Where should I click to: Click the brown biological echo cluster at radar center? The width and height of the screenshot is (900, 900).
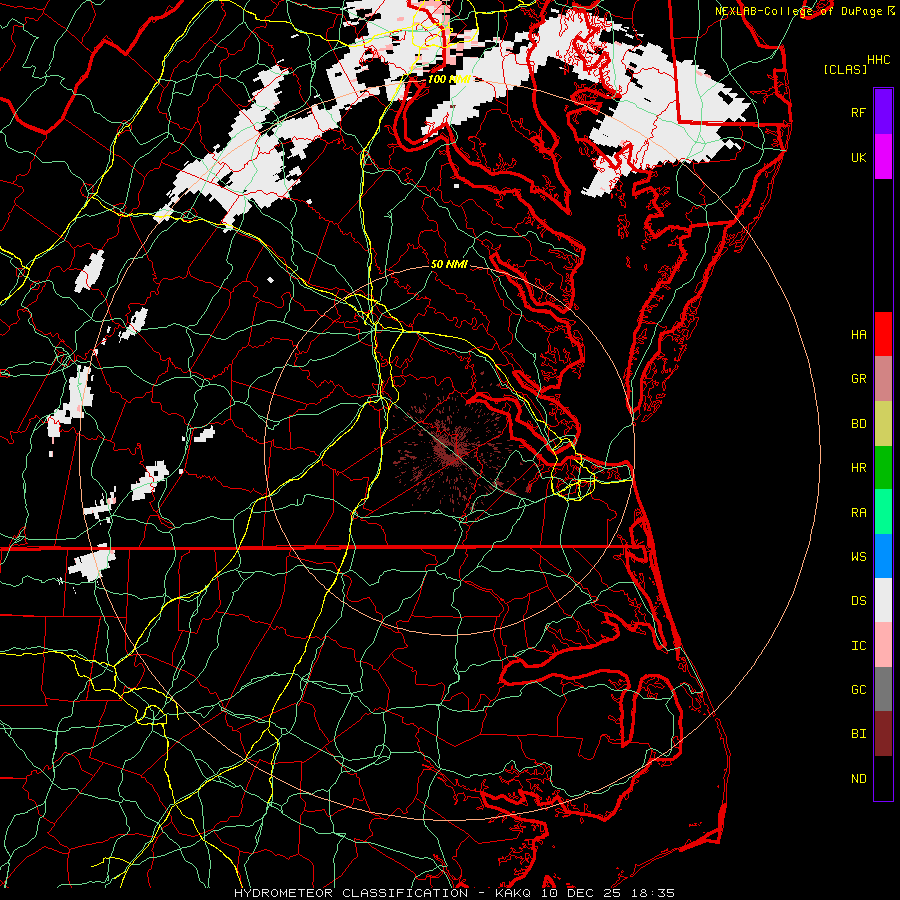coord(451,451)
